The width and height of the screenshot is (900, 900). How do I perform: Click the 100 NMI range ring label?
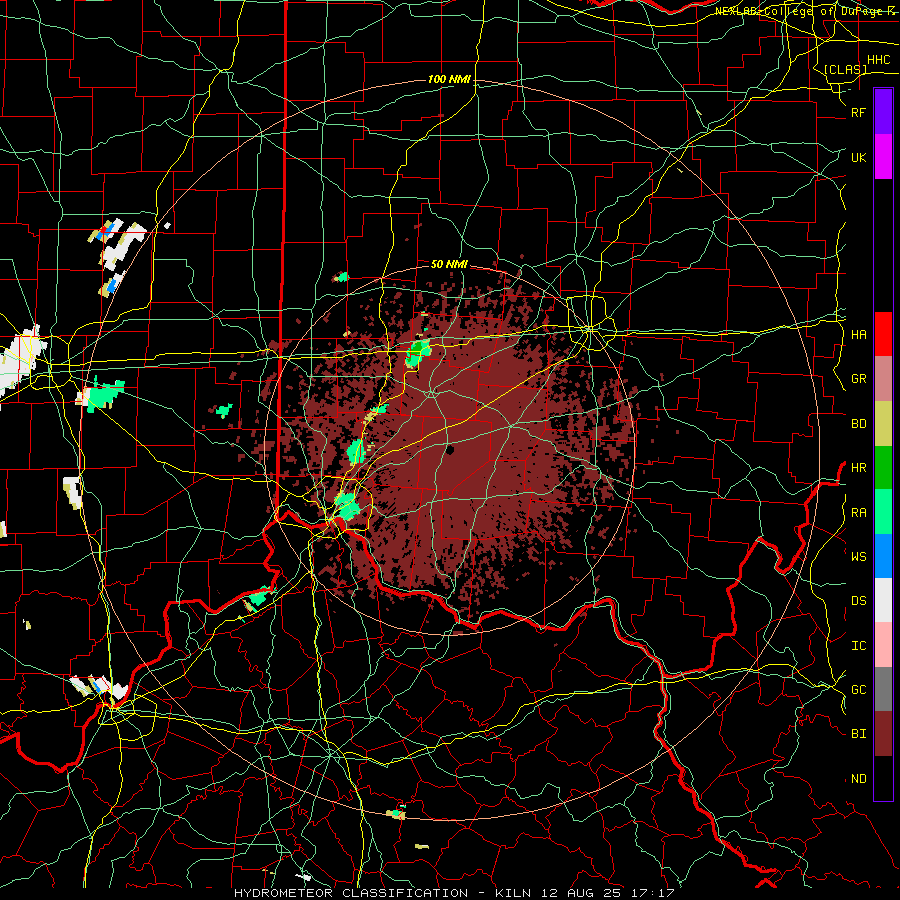coord(449,79)
